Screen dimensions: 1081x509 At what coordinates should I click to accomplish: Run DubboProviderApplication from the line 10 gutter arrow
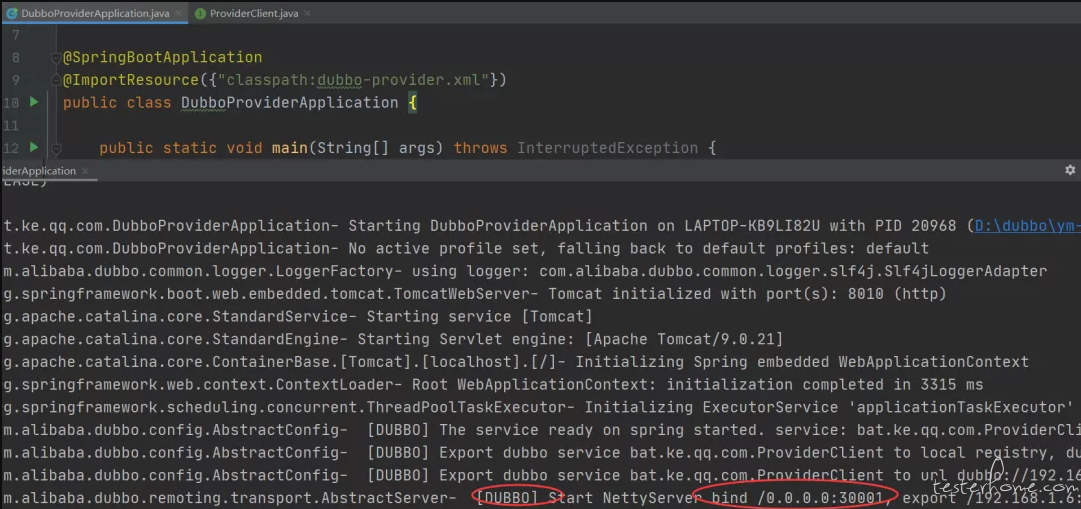[34, 102]
